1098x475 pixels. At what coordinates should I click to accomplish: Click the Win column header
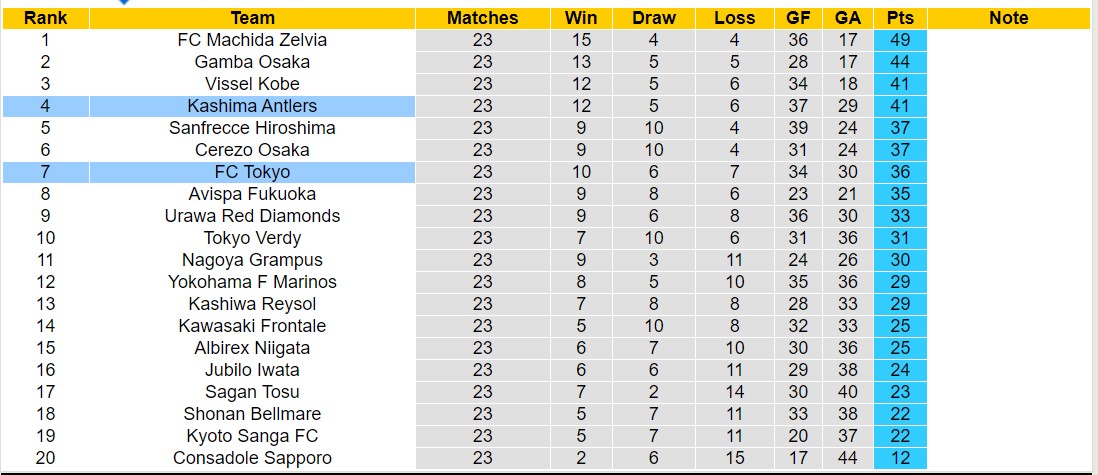pos(581,18)
